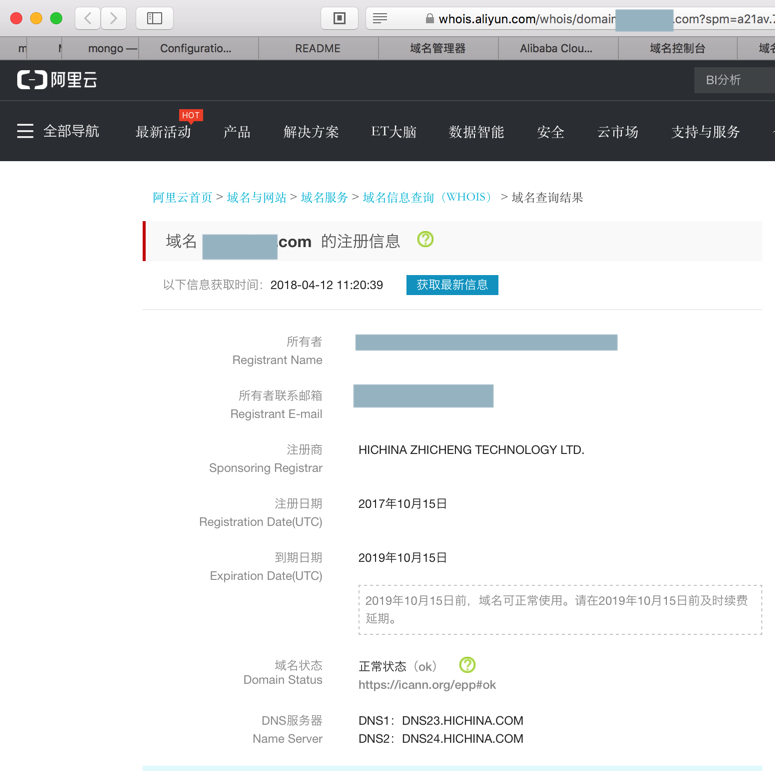This screenshot has width=775, height=771.
Task: Click the Sponsoring Registrar label
Action: [x=265, y=468]
